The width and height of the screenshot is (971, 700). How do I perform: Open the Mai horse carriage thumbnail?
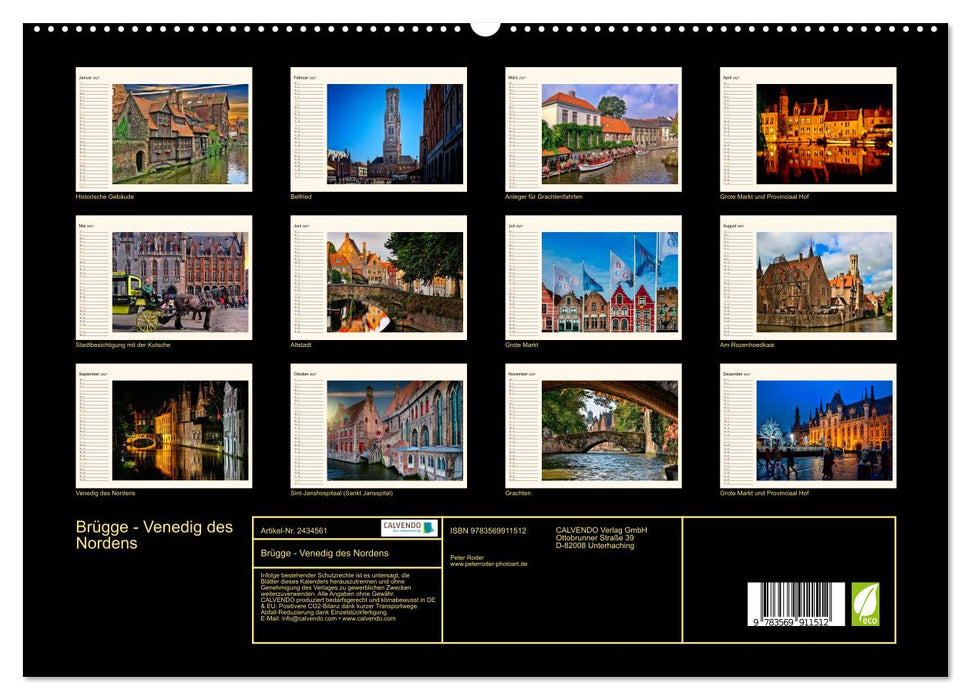coord(163,278)
